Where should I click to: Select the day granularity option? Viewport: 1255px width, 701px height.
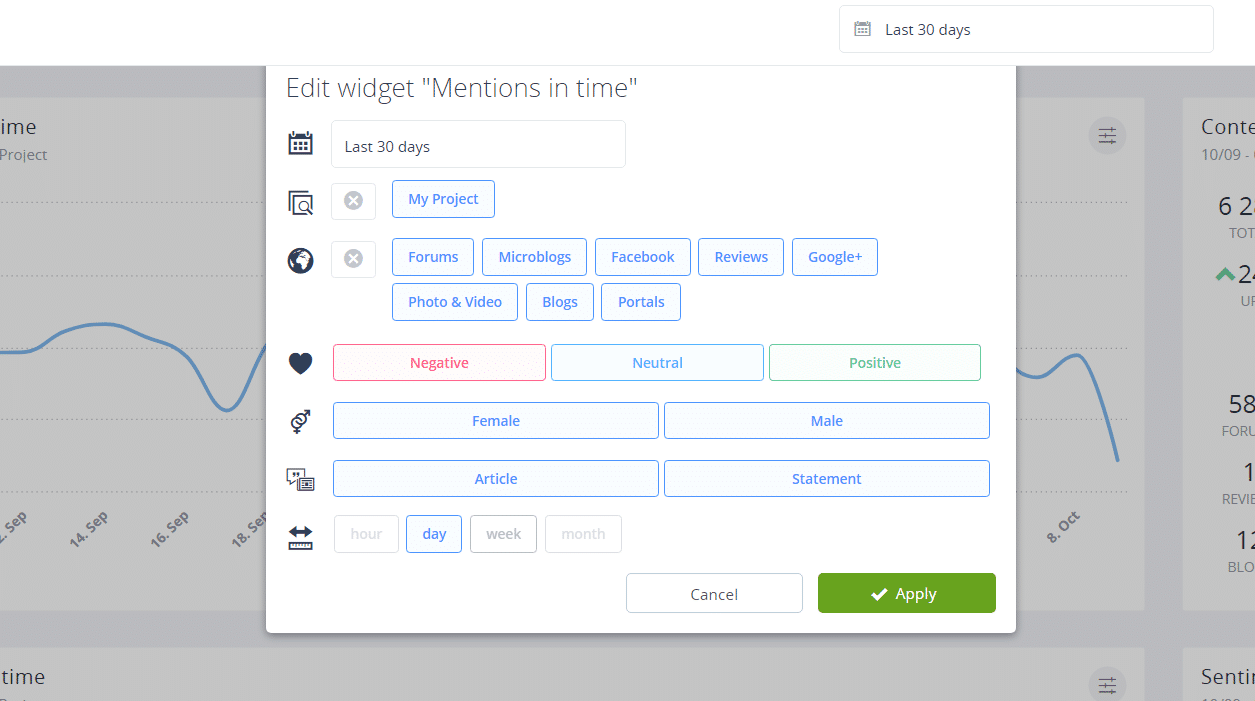[x=434, y=534]
